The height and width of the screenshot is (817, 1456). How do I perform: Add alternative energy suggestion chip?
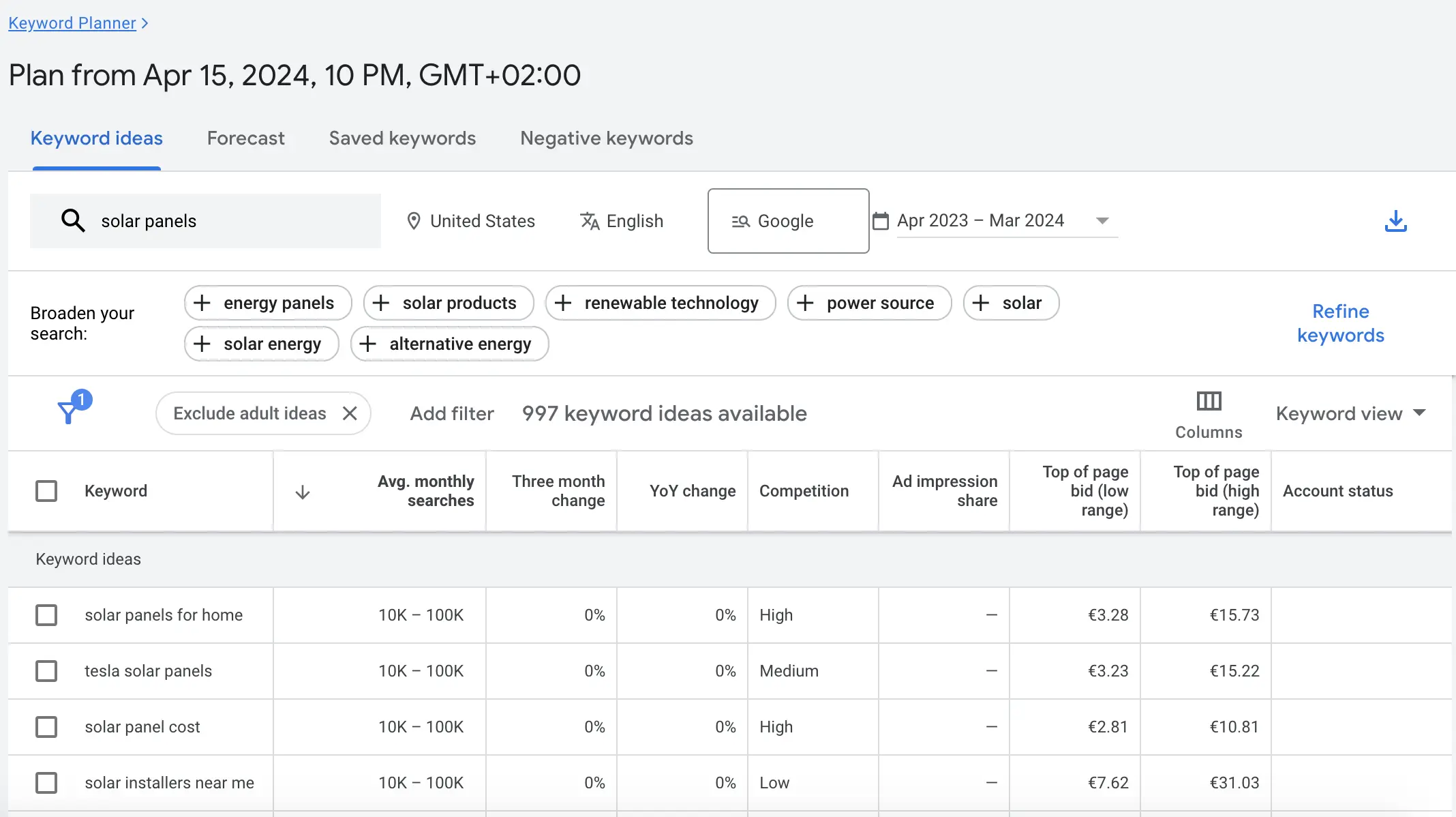[x=449, y=344]
